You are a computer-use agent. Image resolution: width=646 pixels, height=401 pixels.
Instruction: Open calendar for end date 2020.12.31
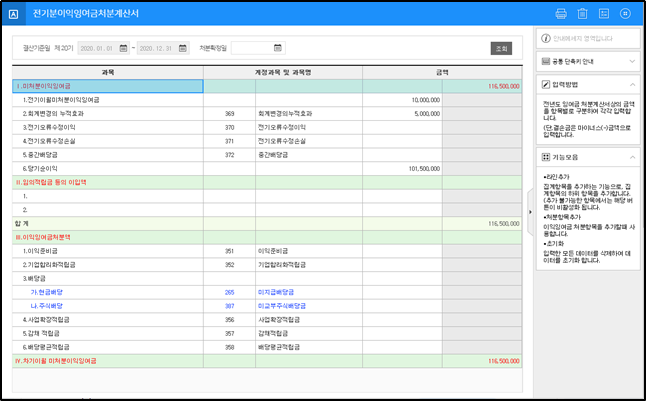point(183,48)
